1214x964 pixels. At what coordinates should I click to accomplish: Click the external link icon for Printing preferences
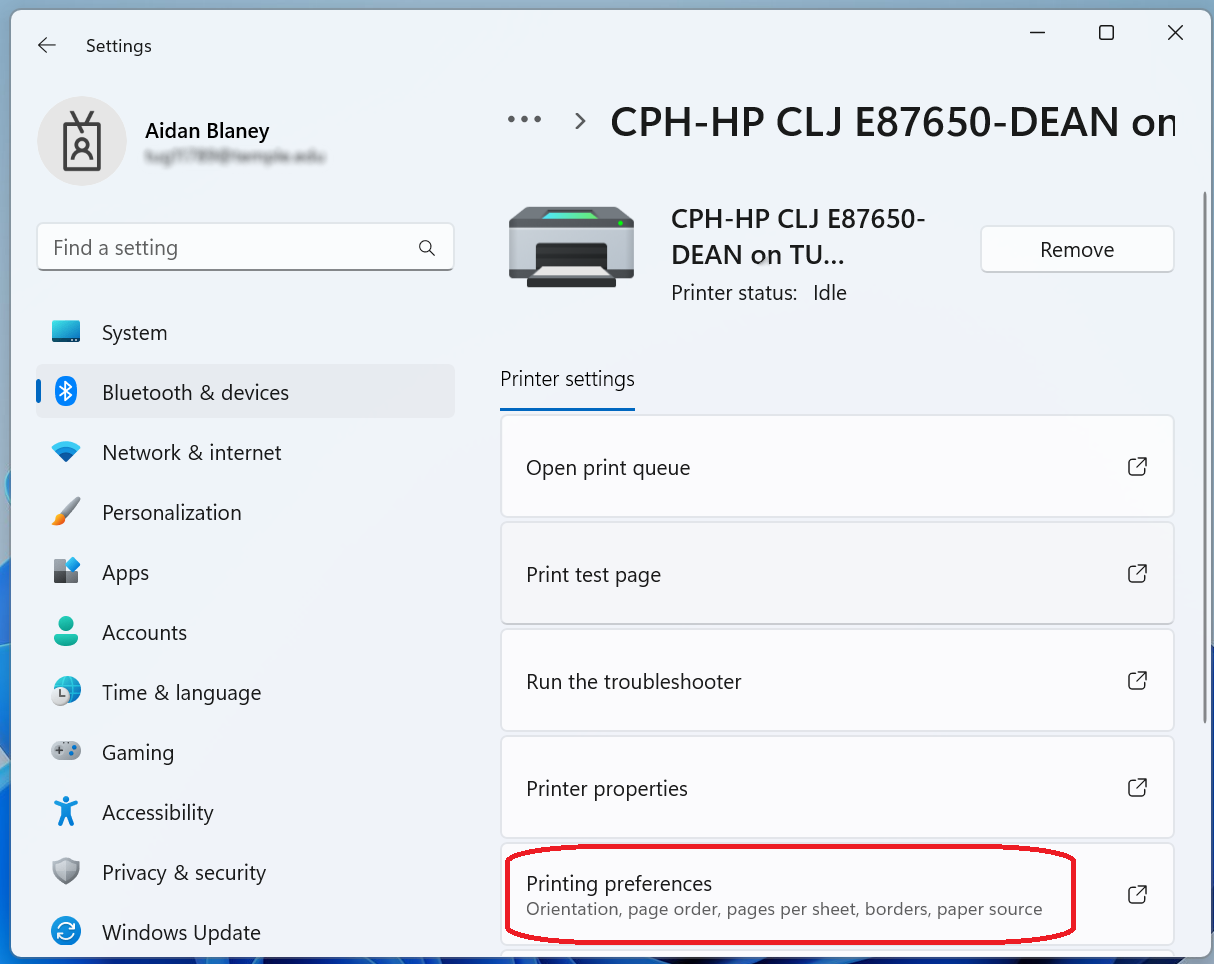point(1137,895)
